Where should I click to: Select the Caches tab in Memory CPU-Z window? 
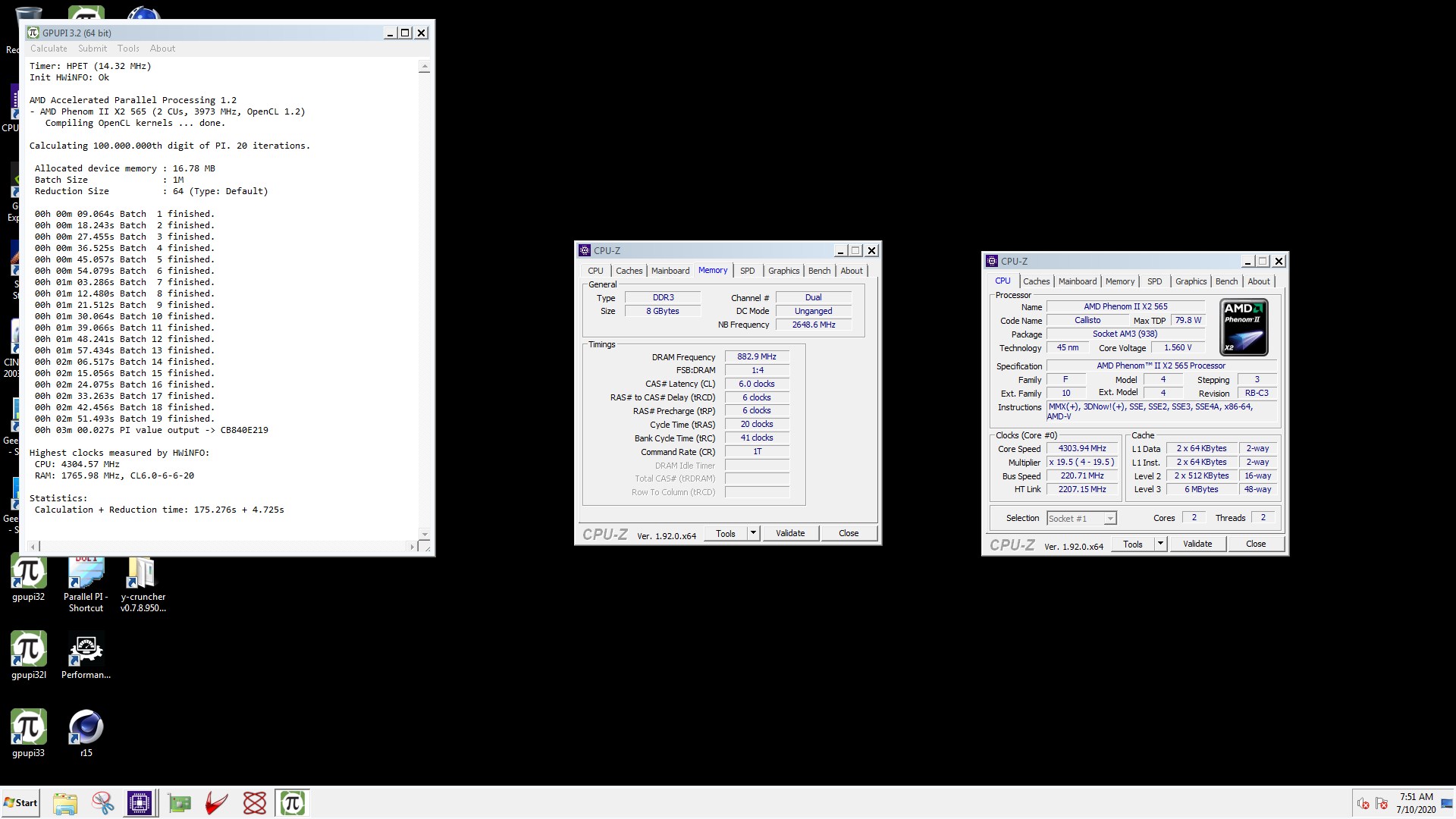[629, 271]
